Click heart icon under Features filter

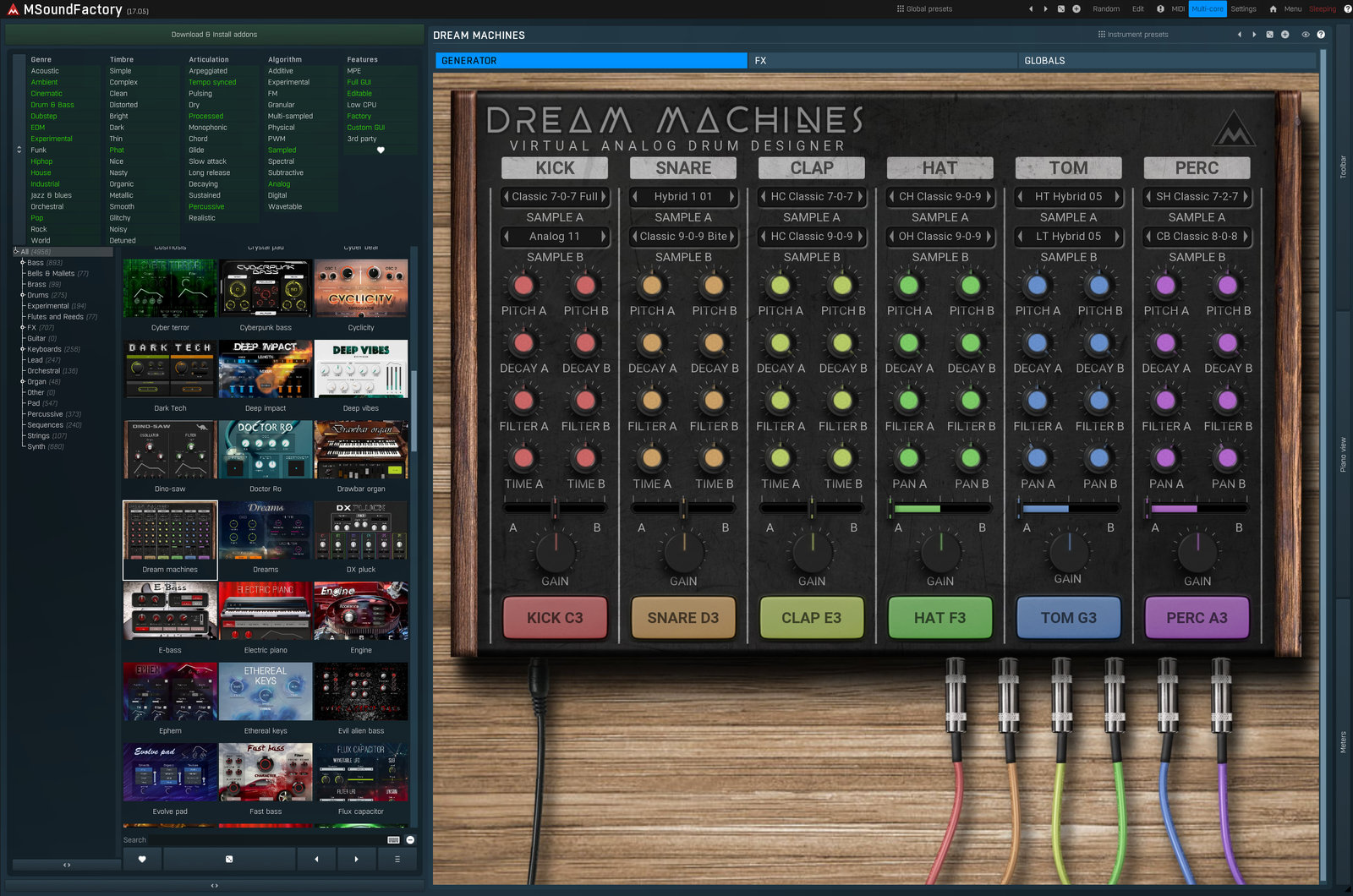click(x=381, y=150)
